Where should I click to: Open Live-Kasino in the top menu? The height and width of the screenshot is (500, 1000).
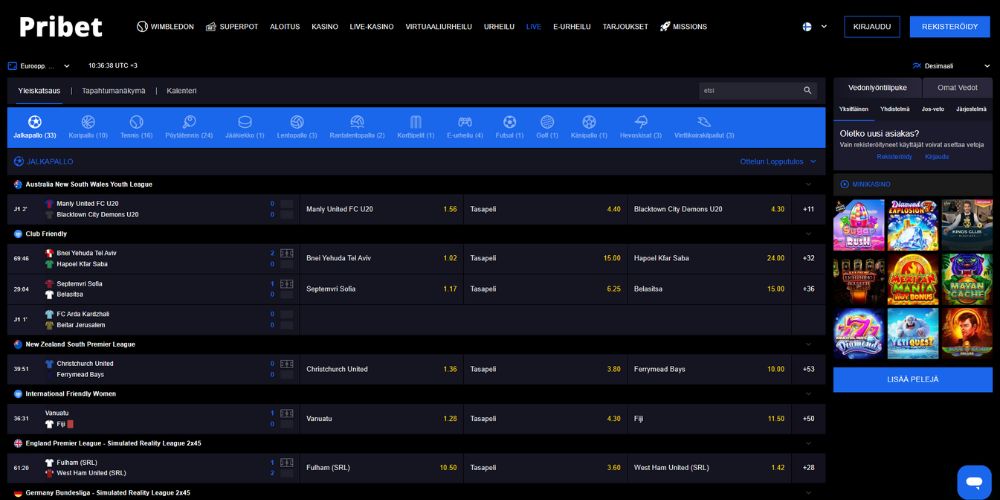[372, 27]
